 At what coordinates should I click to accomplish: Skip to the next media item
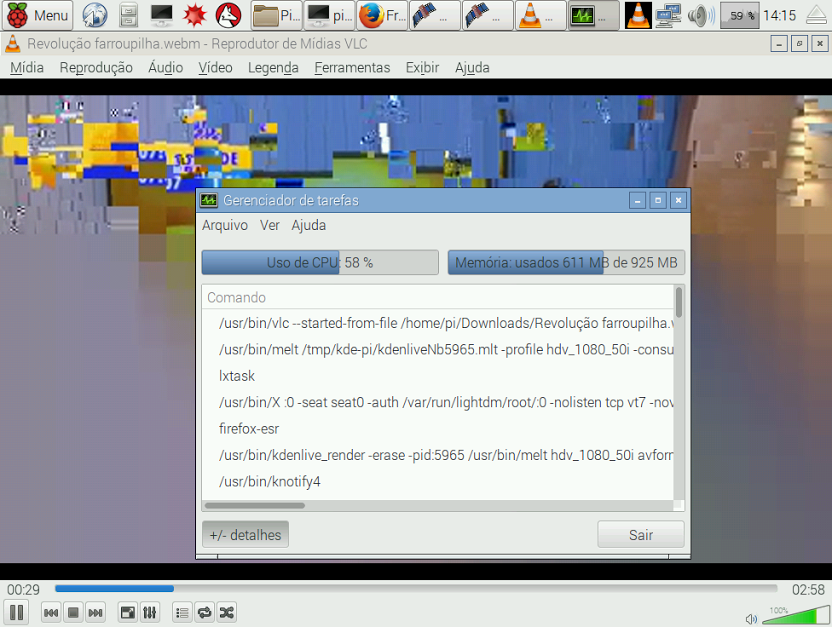(x=96, y=613)
